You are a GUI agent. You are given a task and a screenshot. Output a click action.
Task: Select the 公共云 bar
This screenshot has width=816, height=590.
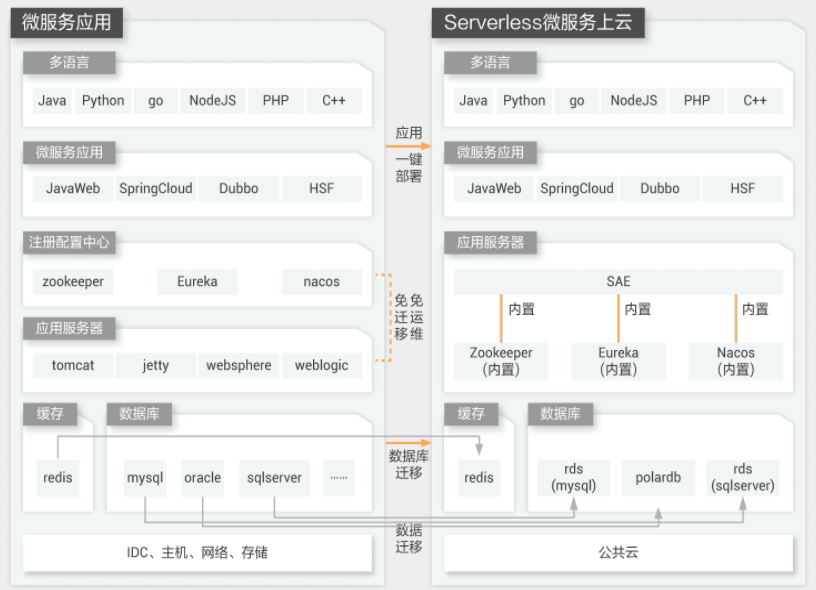pos(618,553)
